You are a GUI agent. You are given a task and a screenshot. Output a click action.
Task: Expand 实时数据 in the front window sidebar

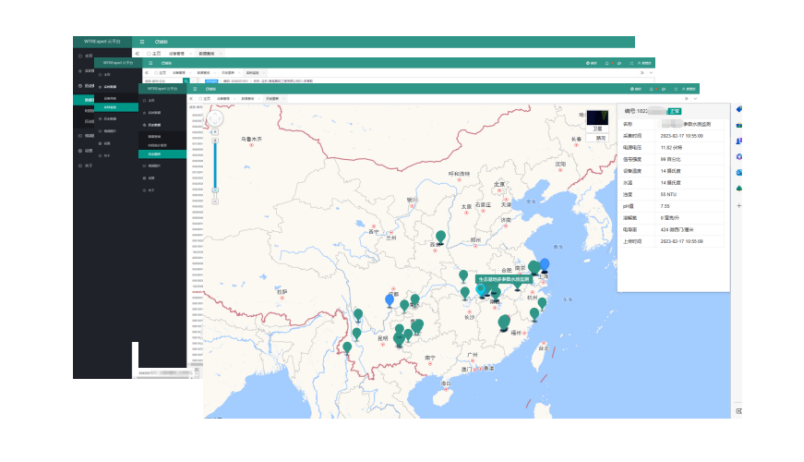pyautogui.click(x=154, y=112)
